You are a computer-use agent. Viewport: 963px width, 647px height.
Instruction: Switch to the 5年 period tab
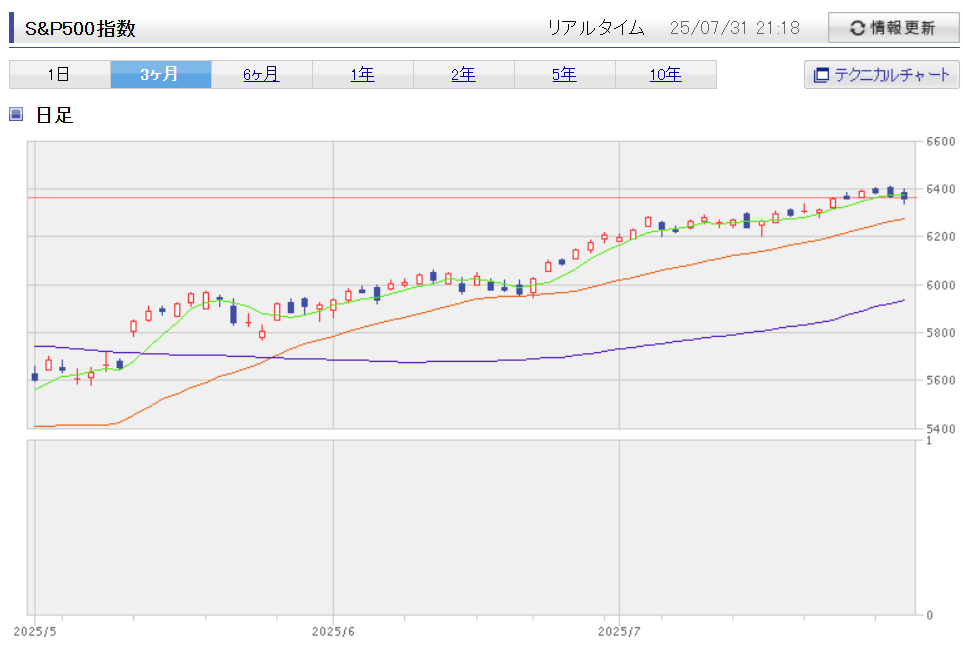[564, 74]
